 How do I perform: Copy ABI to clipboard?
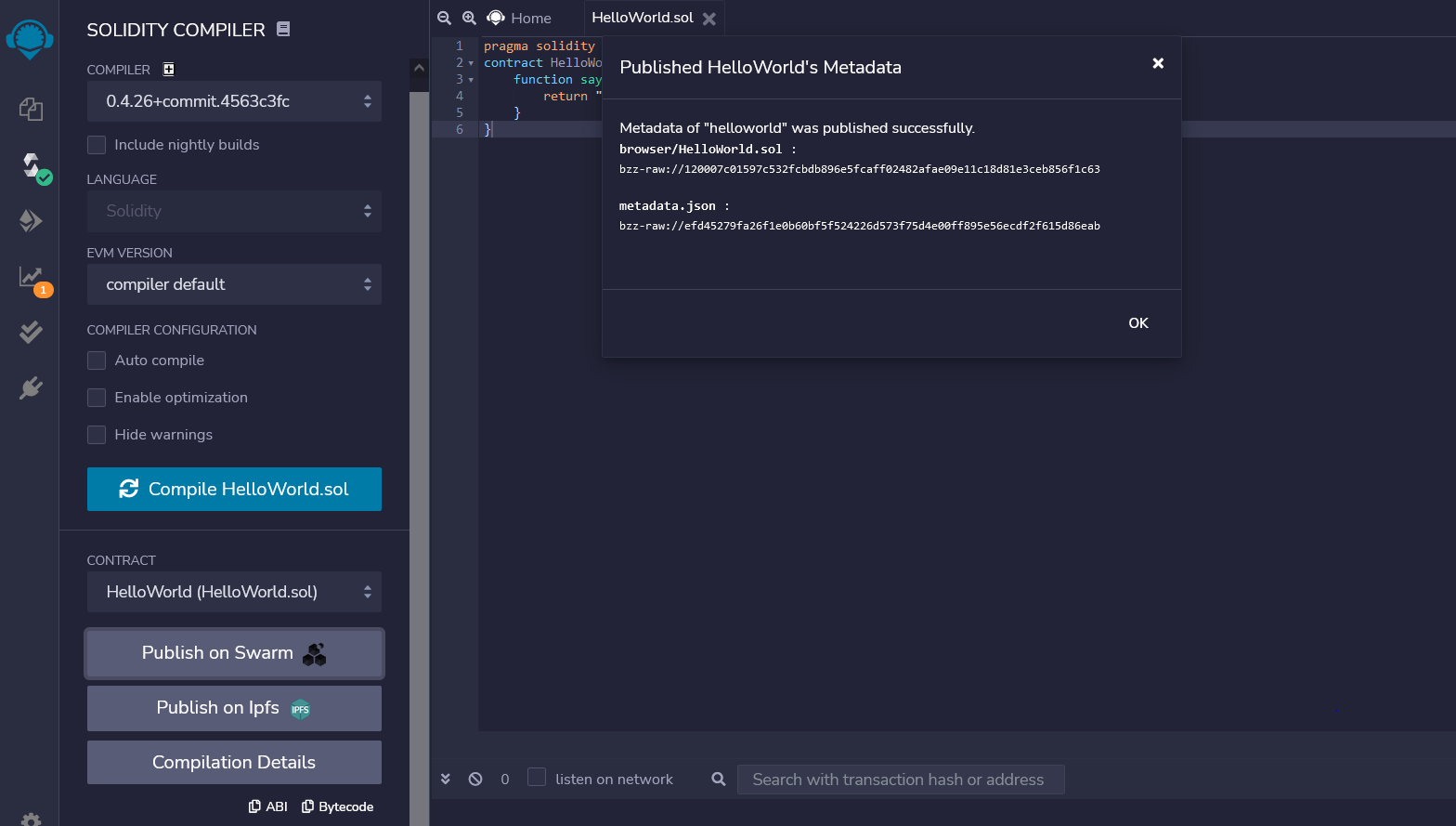(x=267, y=806)
